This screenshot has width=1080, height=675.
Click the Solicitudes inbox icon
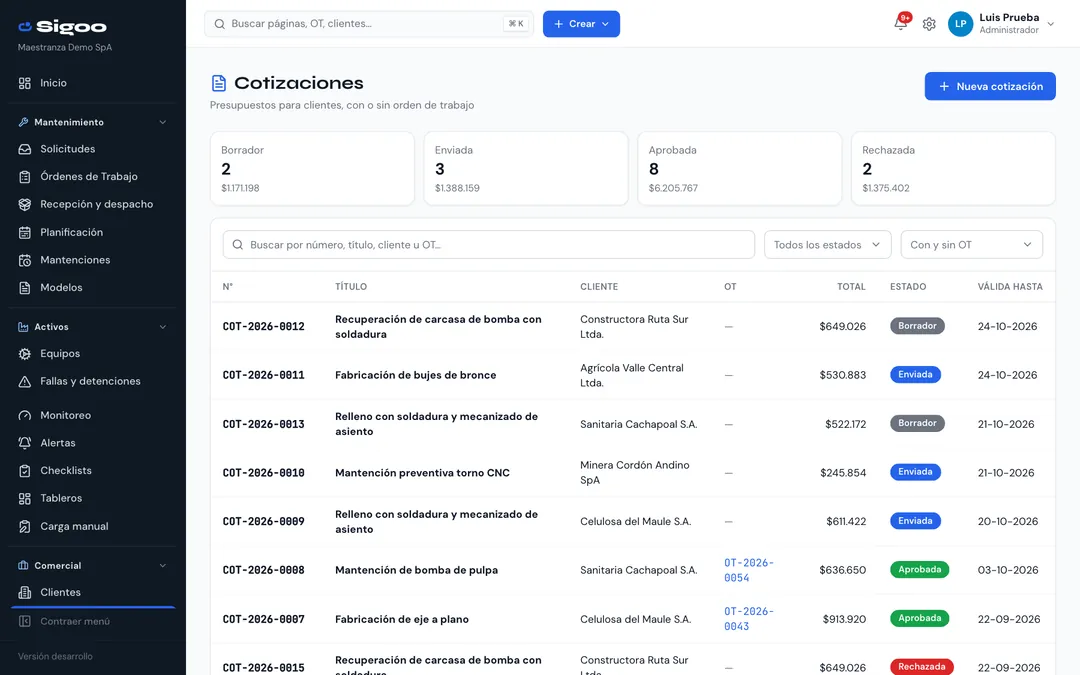[25, 149]
